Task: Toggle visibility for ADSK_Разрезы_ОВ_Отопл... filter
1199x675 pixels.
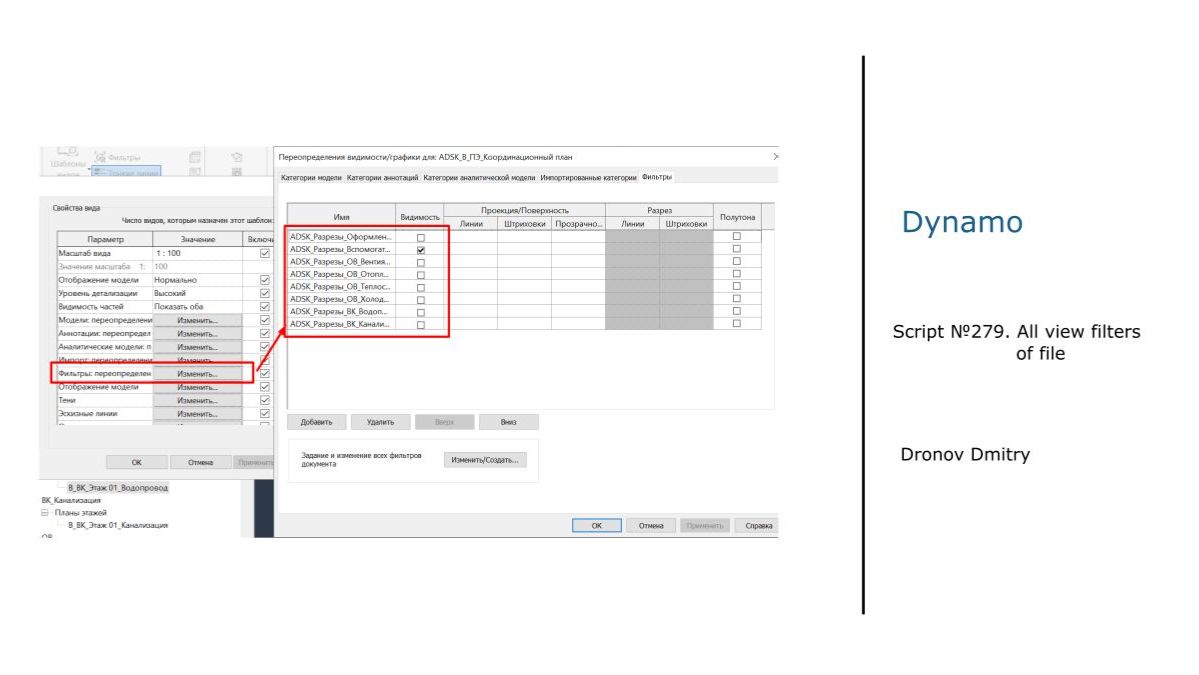Action: 421,275
